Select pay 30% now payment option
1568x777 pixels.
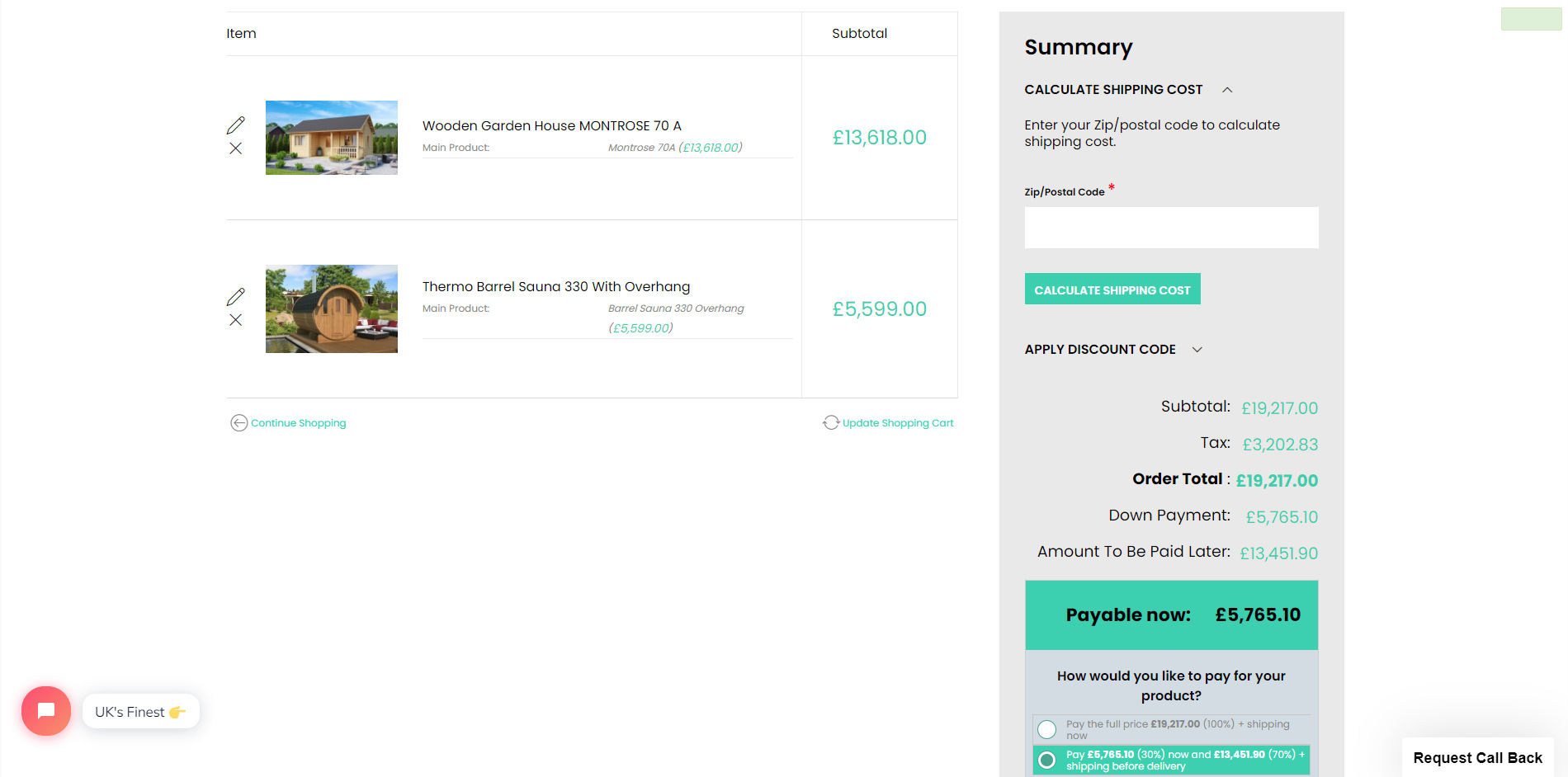click(1047, 760)
